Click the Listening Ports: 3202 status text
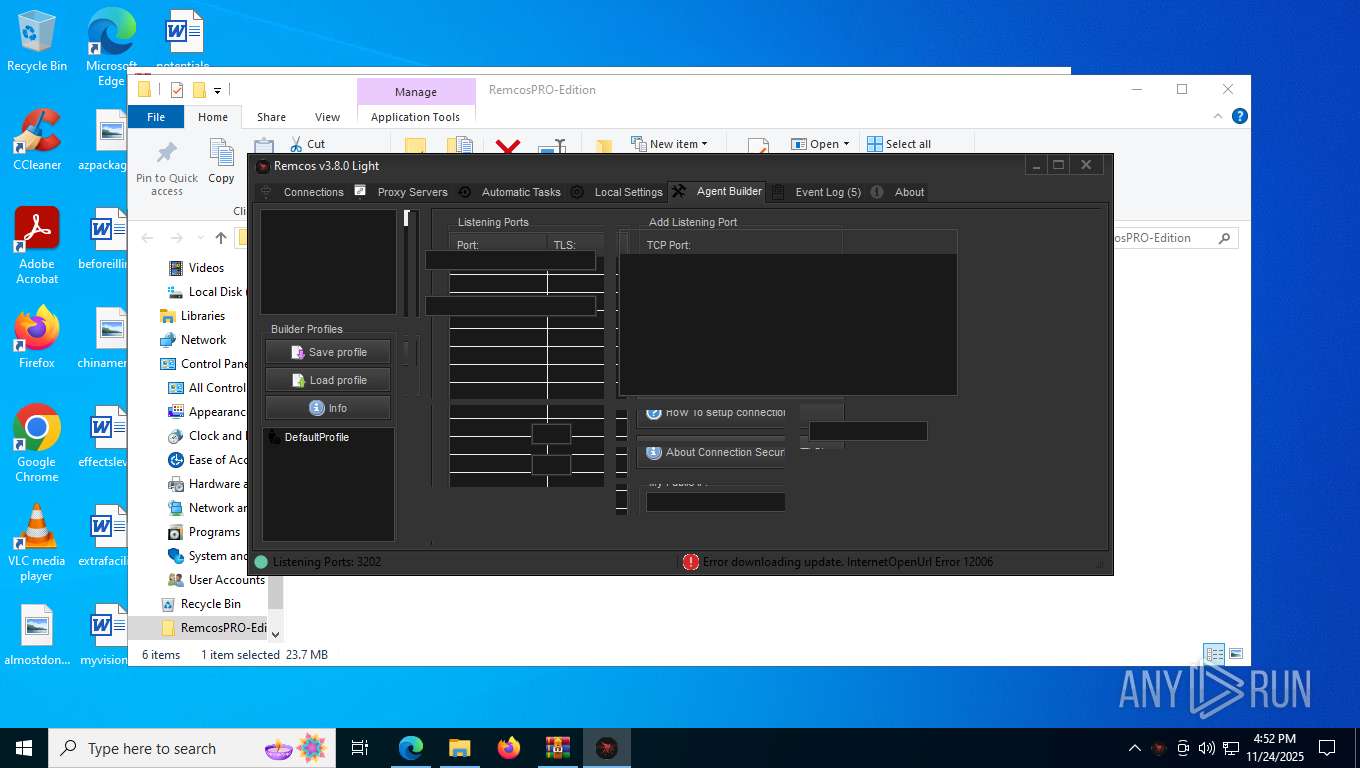Image resolution: width=1360 pixels, height=768 pixels. (x=327, y=562)
